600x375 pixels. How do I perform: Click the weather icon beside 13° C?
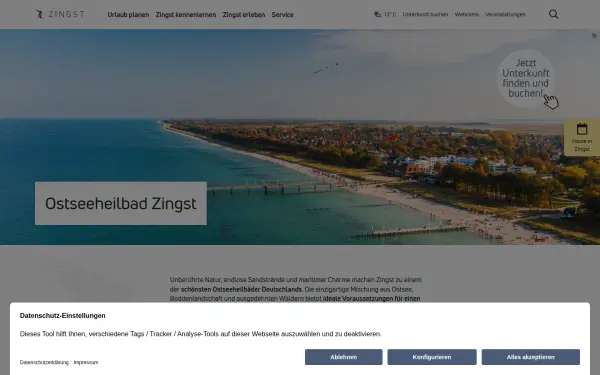click(x=377, y=15)
